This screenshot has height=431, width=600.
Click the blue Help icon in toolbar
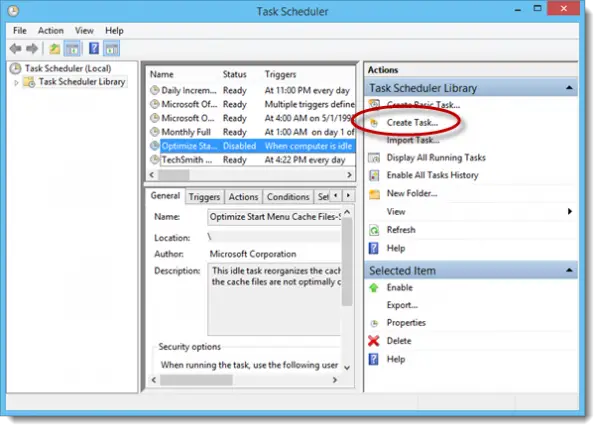(x=92, y=48)
